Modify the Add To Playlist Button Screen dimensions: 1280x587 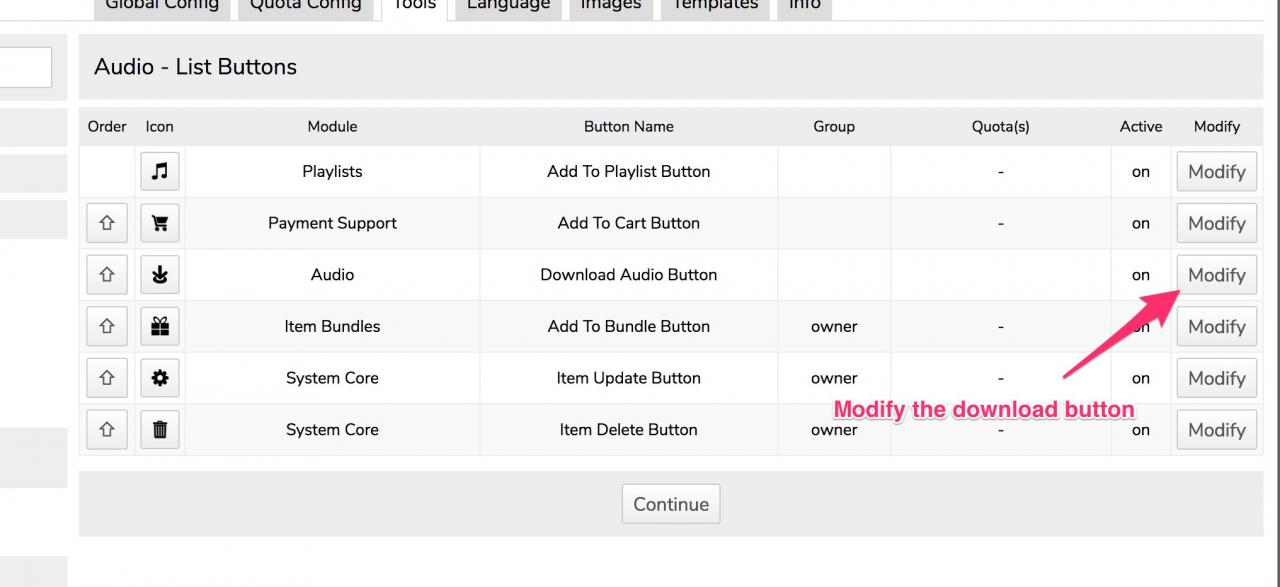point(1216,172)
